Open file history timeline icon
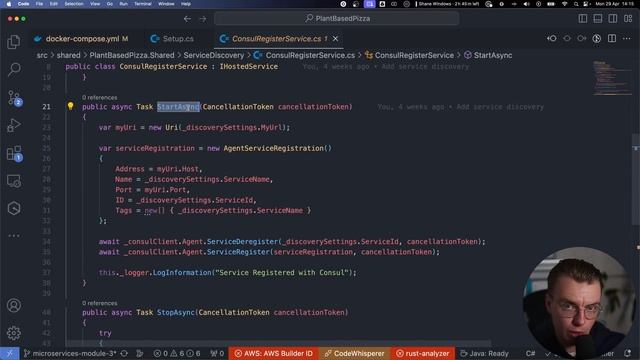 [597, 38]
